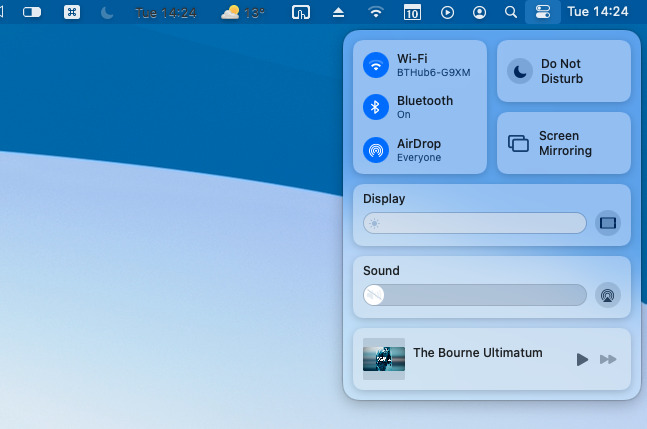Image resolution: width=647 pixels, height=429 pixels.
Task: Toggle the Wi-Fi icon in Control Center
Action: point(376,65)
